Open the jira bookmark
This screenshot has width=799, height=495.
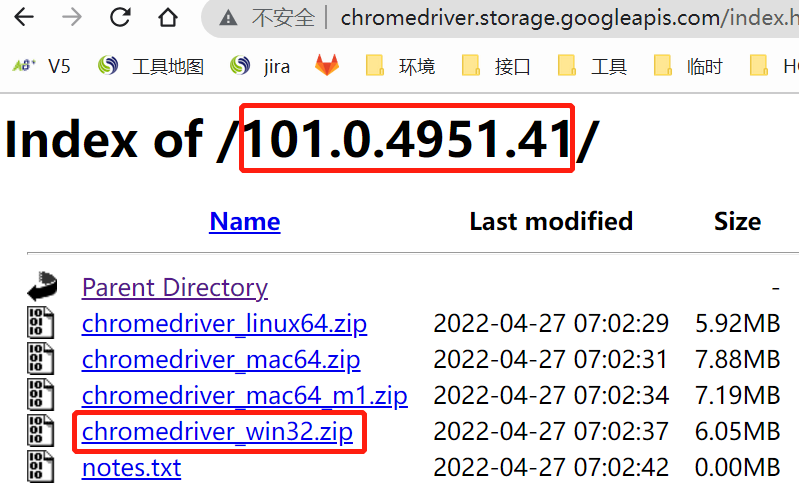[260, 66]
